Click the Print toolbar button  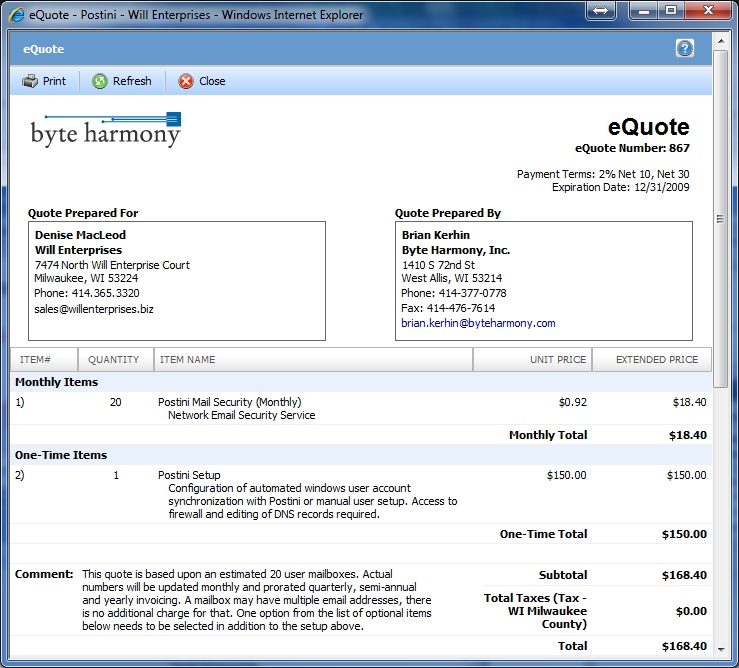pos(44,81)
